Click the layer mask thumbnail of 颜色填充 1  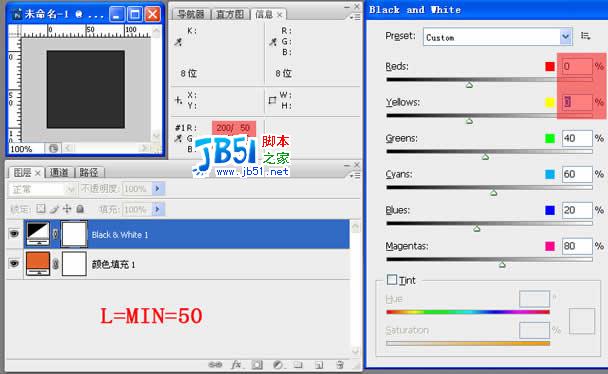pos(74,264)
